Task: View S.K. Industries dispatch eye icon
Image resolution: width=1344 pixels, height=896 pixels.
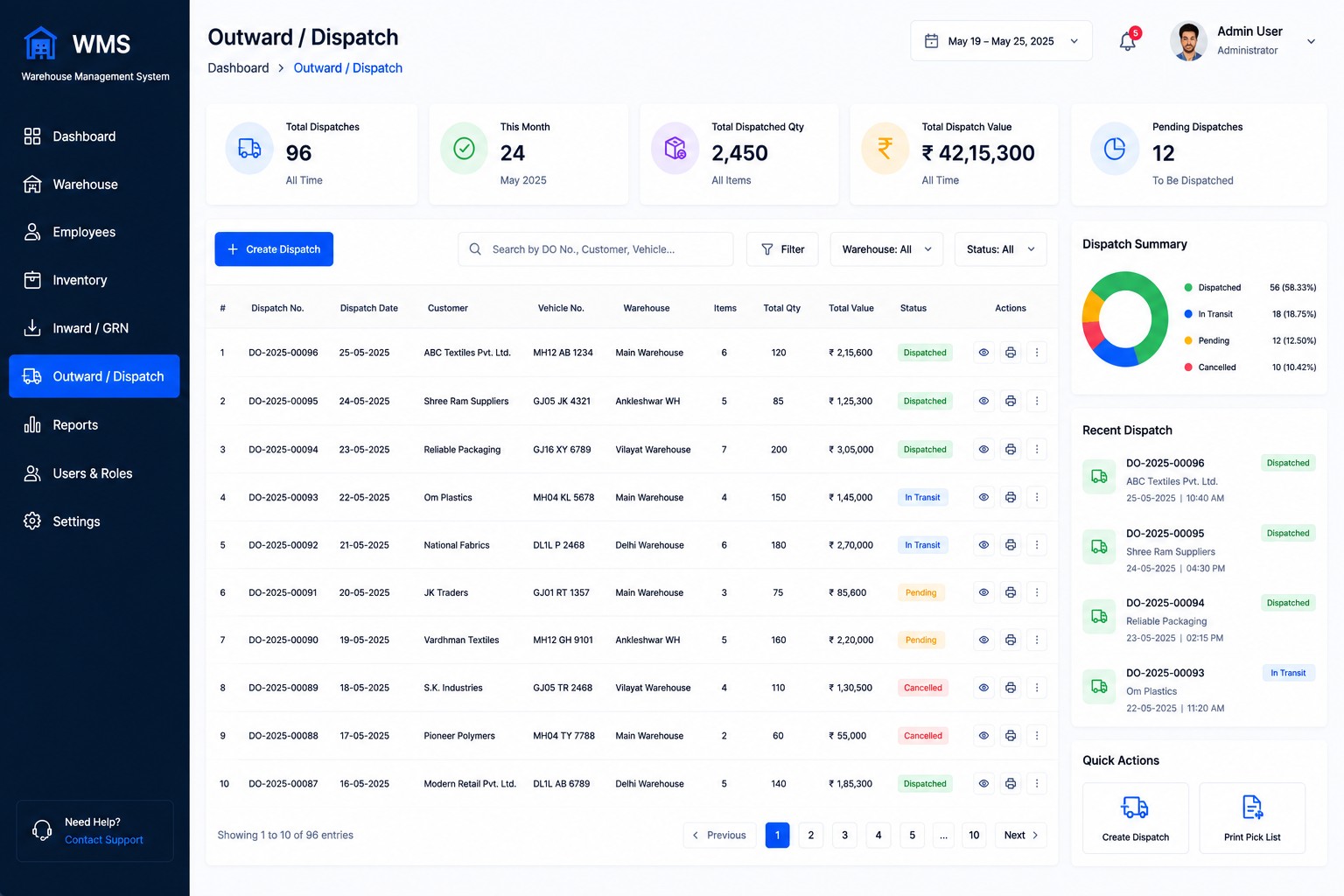Action: (x=983, y=688)
